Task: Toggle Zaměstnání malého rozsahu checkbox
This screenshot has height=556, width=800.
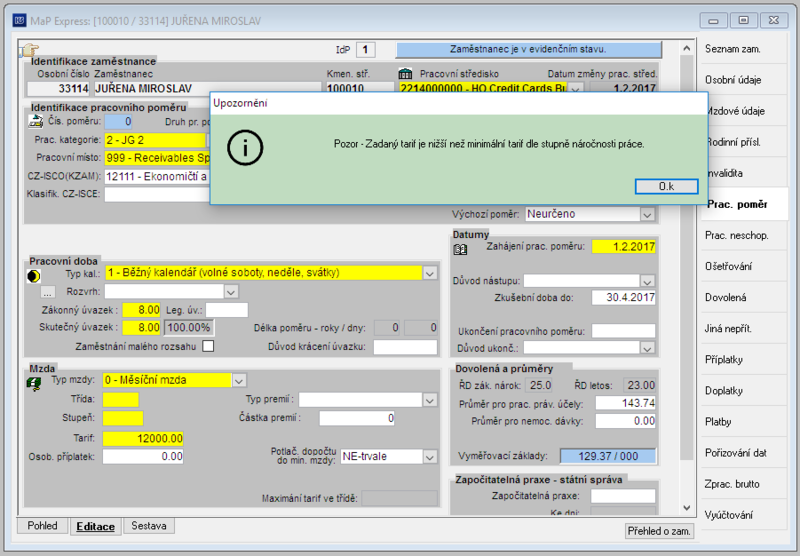Action: (x=208, y=346)
